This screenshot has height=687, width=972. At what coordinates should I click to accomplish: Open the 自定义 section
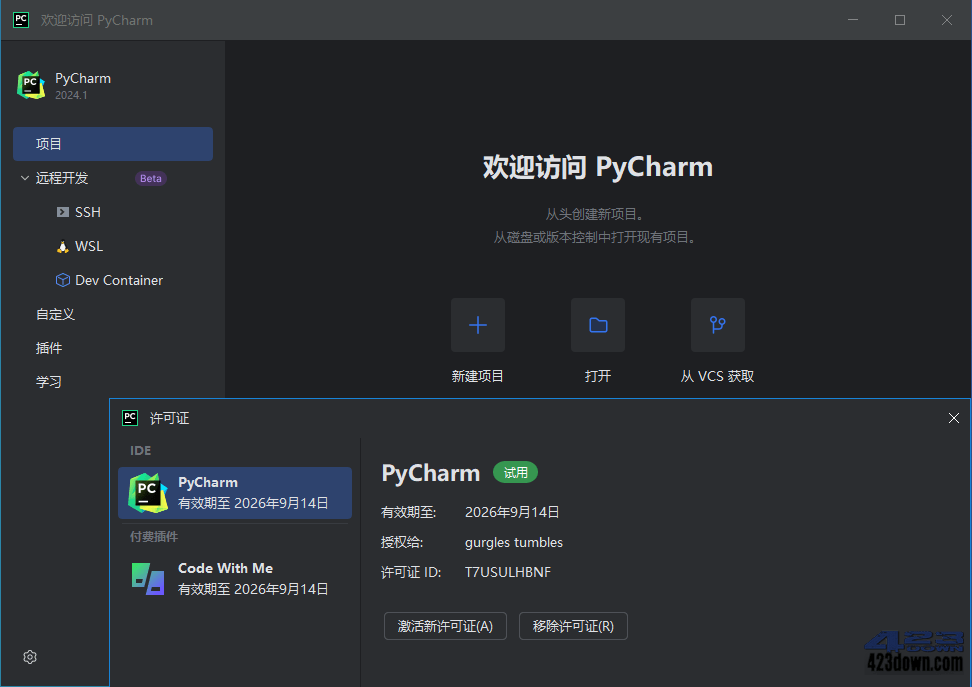[x=55, y=313]
